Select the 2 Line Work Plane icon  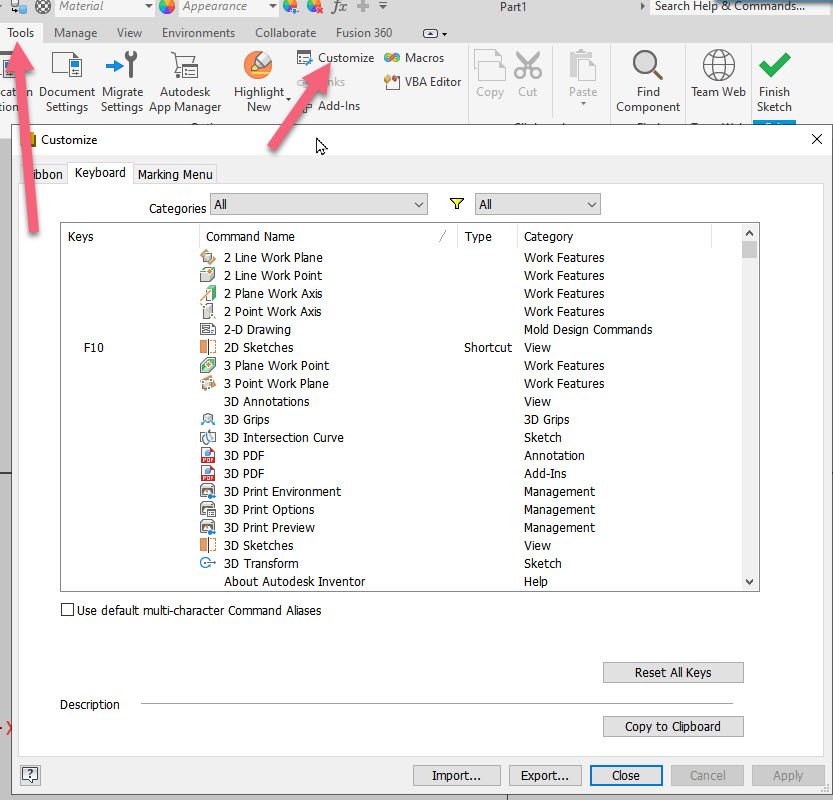208,257
